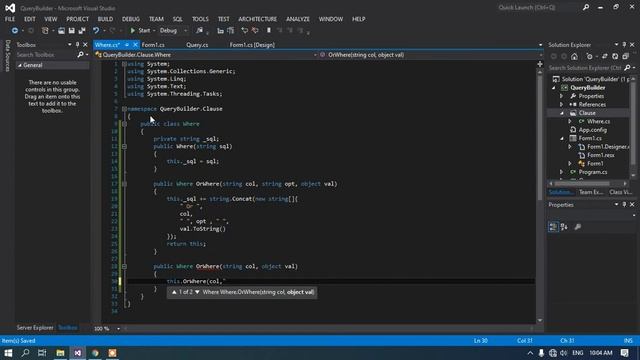640x360 pixels.
Task: Click the comment selection toolbar icon
Action: [220, 31]
